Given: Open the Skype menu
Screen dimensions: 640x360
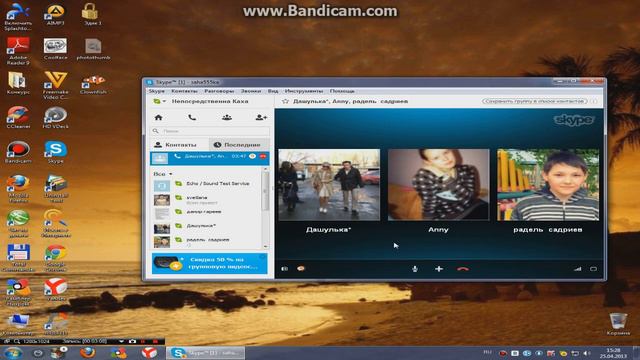Looking at the screenshot, I should point(156,91).
